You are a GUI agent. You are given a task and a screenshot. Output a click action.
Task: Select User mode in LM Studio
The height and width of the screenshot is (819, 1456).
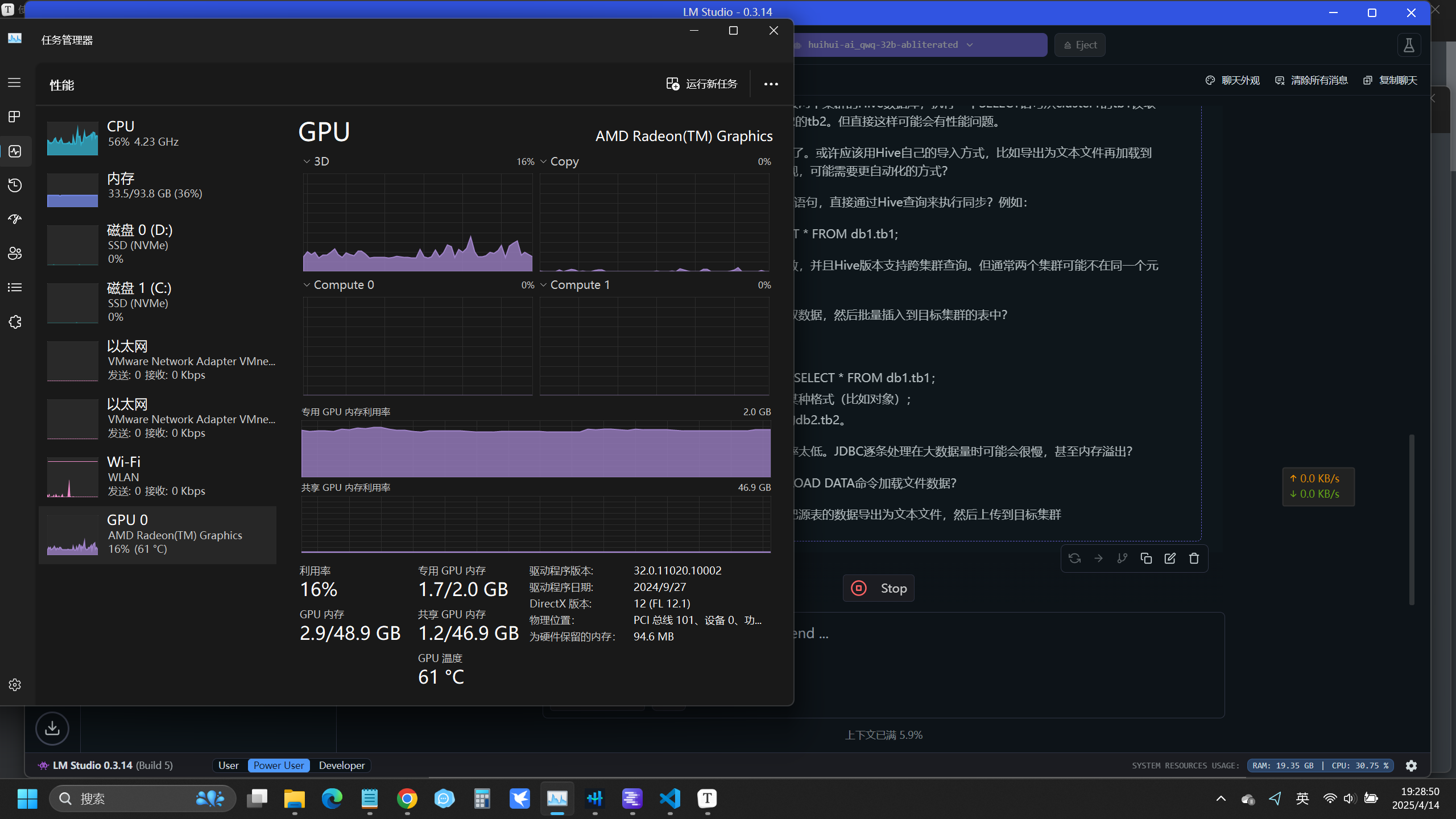pyautogui.click(x=228, y=766)
